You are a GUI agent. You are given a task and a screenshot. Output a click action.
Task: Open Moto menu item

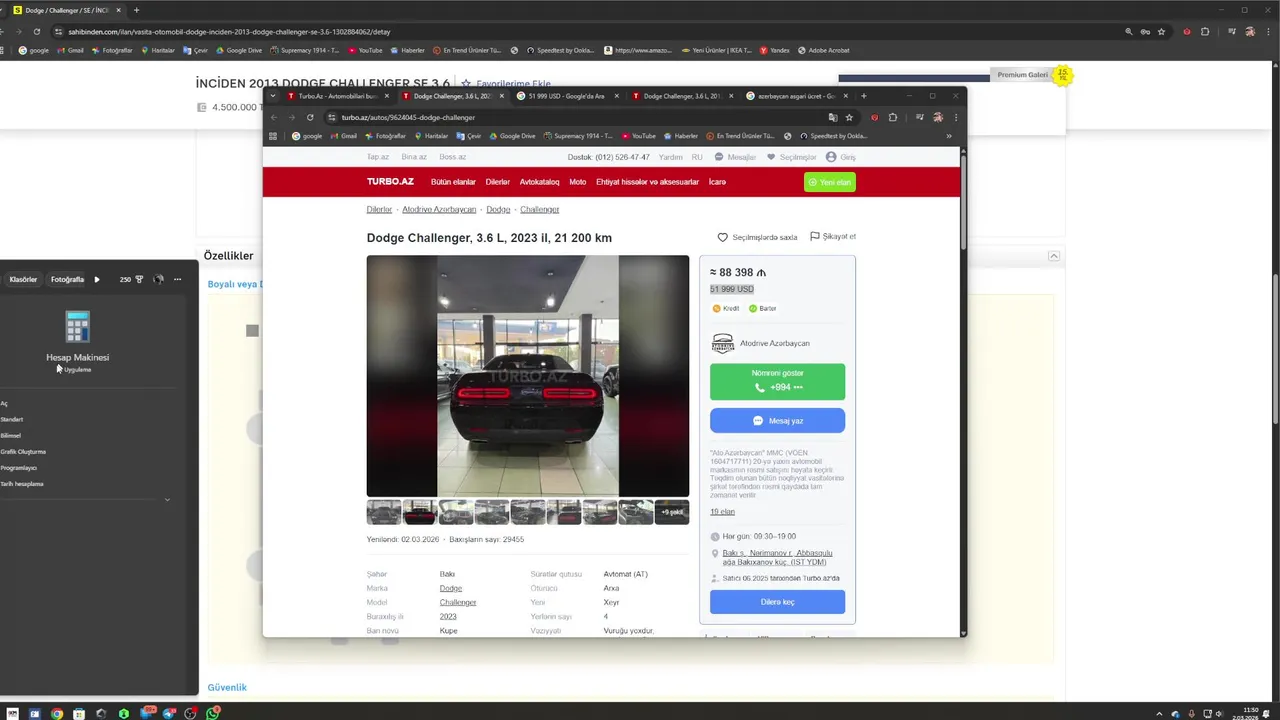coord(578,182)
